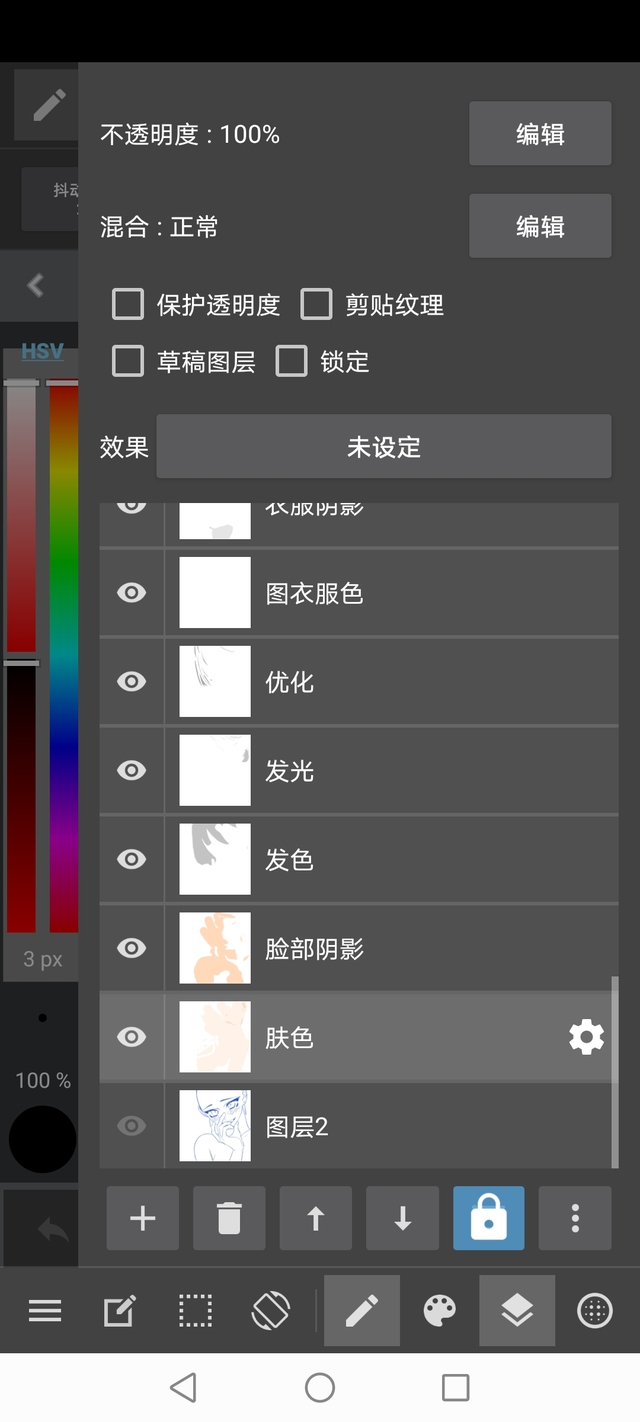Move layer down with the down arrow

402,1218
